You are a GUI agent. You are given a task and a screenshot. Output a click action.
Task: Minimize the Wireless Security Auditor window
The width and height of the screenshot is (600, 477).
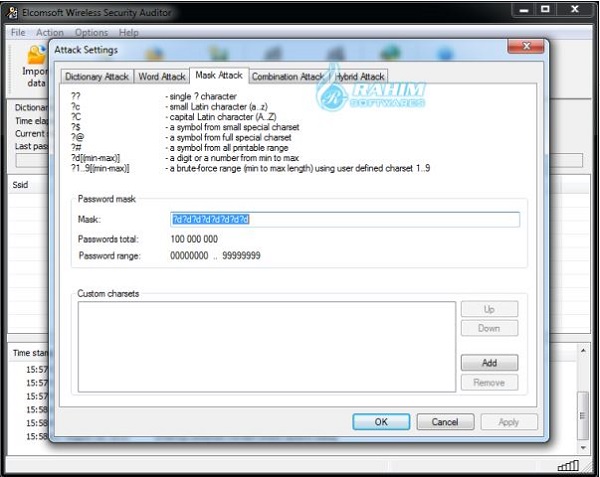[524, 10]
